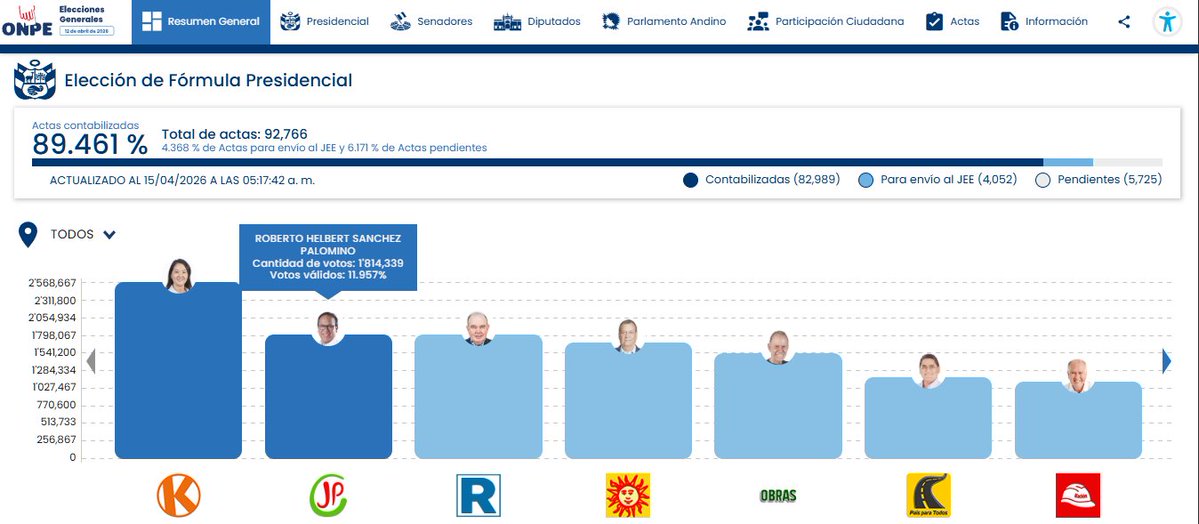Expand the TODOS region dropdown
Image resolution: width=1199 pixels, height=524 pixels.
(x=83, y=235)
